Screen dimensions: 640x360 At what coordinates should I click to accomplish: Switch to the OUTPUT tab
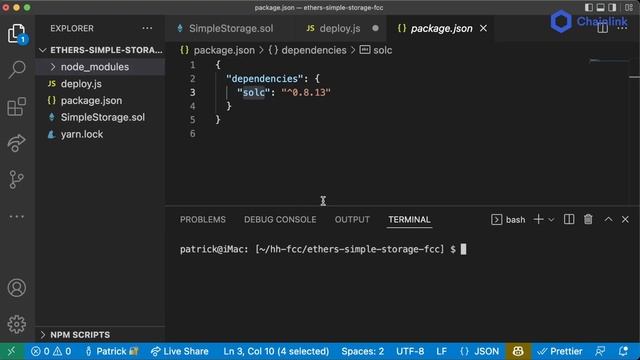coord(352,220)
